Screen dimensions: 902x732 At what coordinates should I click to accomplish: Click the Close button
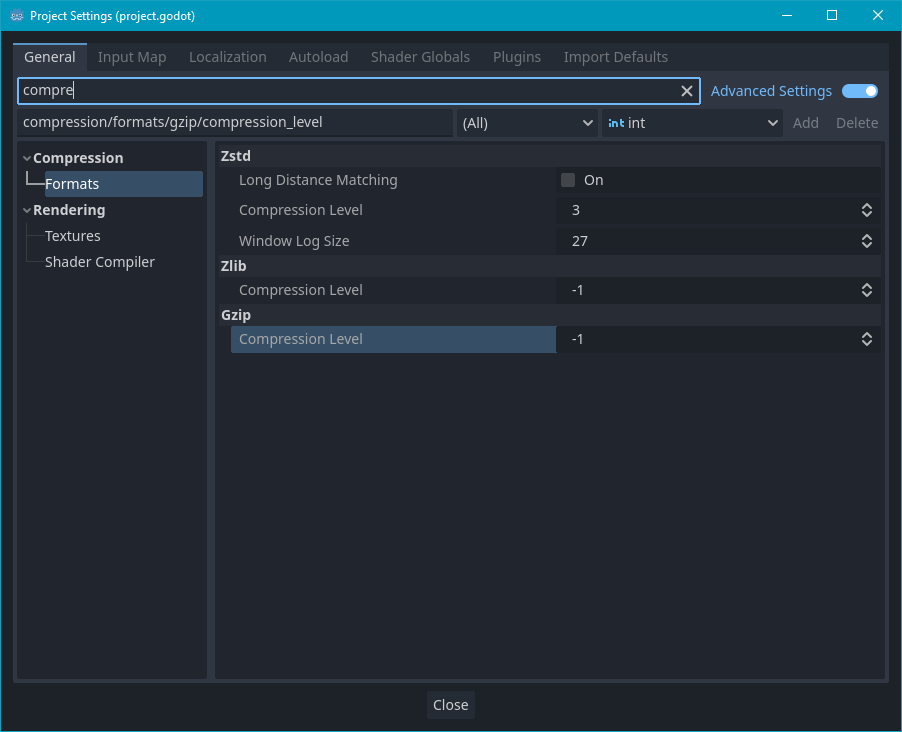pos(450,704)
